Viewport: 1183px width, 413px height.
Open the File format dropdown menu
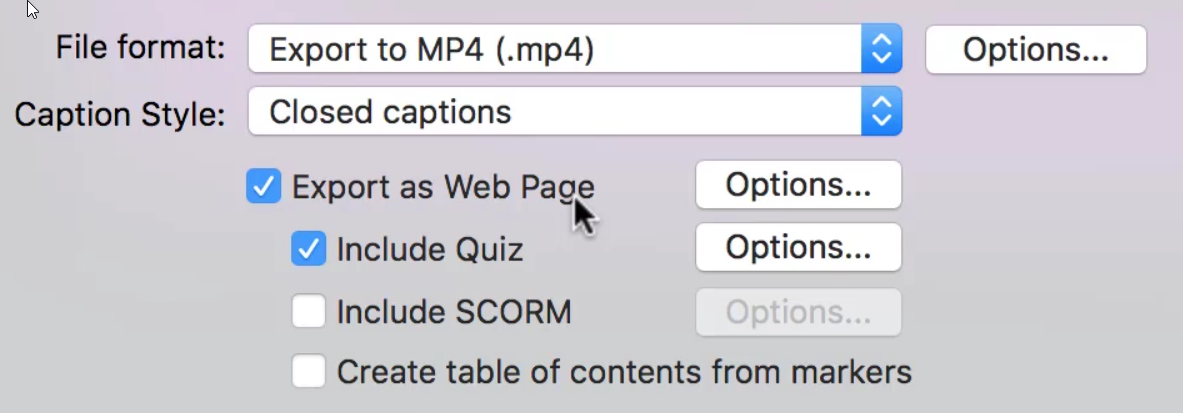575,49
